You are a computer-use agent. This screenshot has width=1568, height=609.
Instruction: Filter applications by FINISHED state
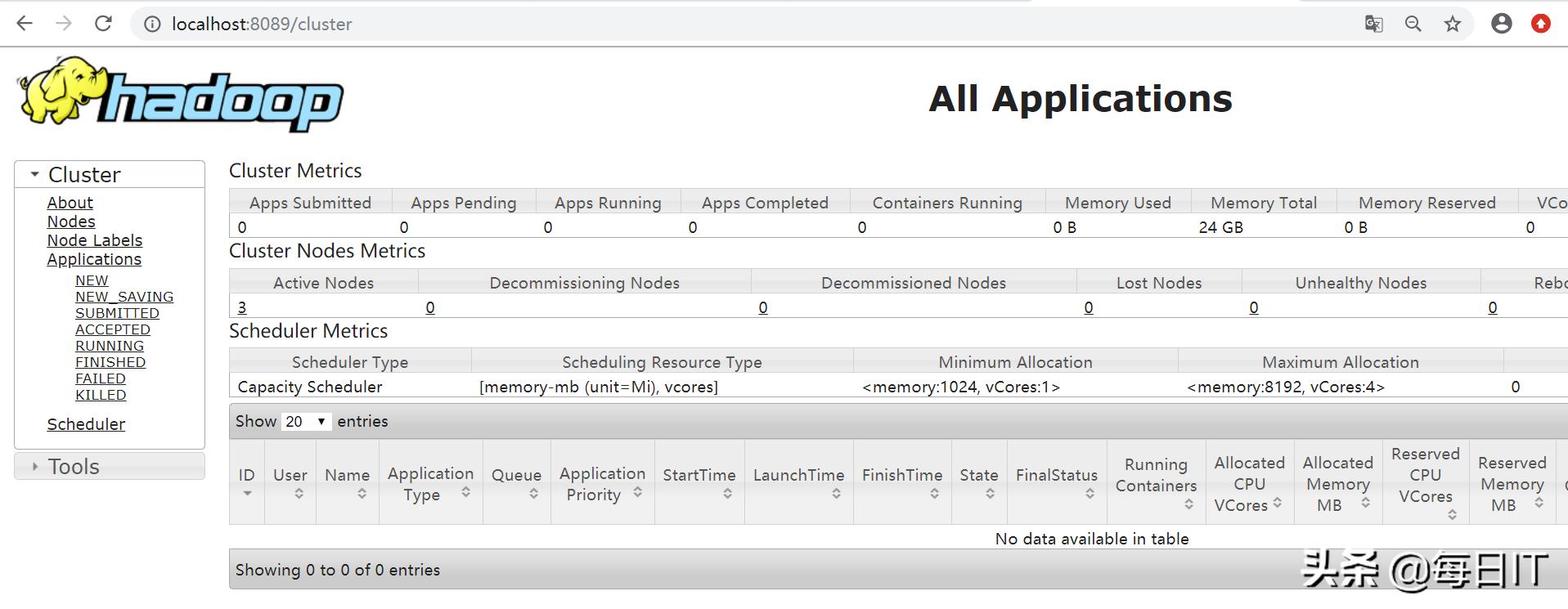click(x=110, y=362)
